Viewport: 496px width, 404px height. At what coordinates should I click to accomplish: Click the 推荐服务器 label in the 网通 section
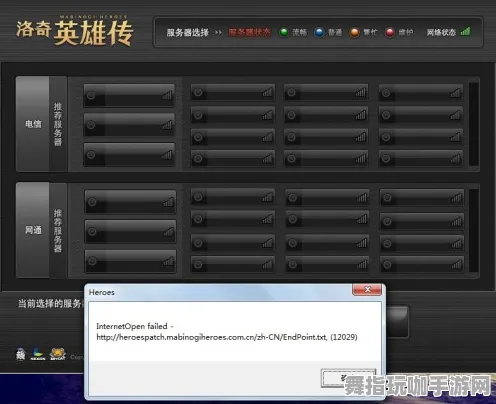(x=58, y=230)
